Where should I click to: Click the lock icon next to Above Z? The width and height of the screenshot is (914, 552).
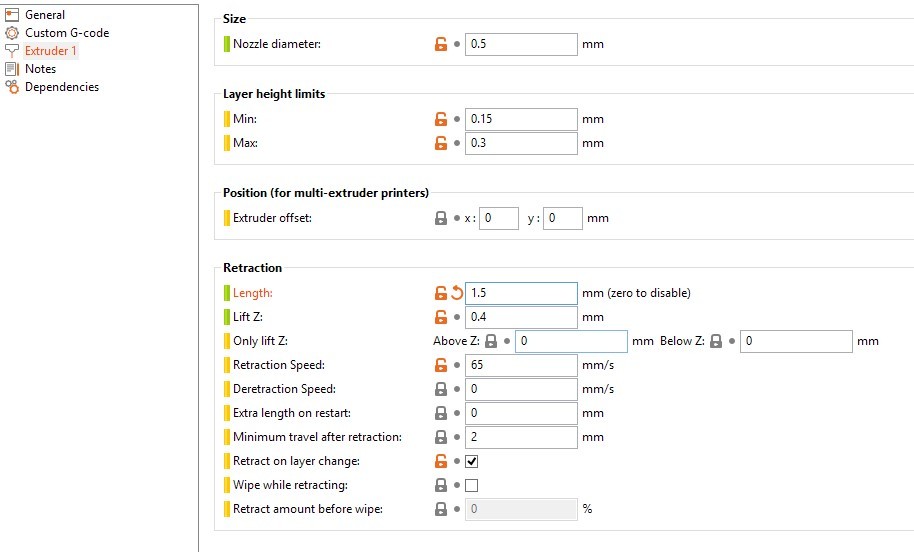tap(491, 341)
